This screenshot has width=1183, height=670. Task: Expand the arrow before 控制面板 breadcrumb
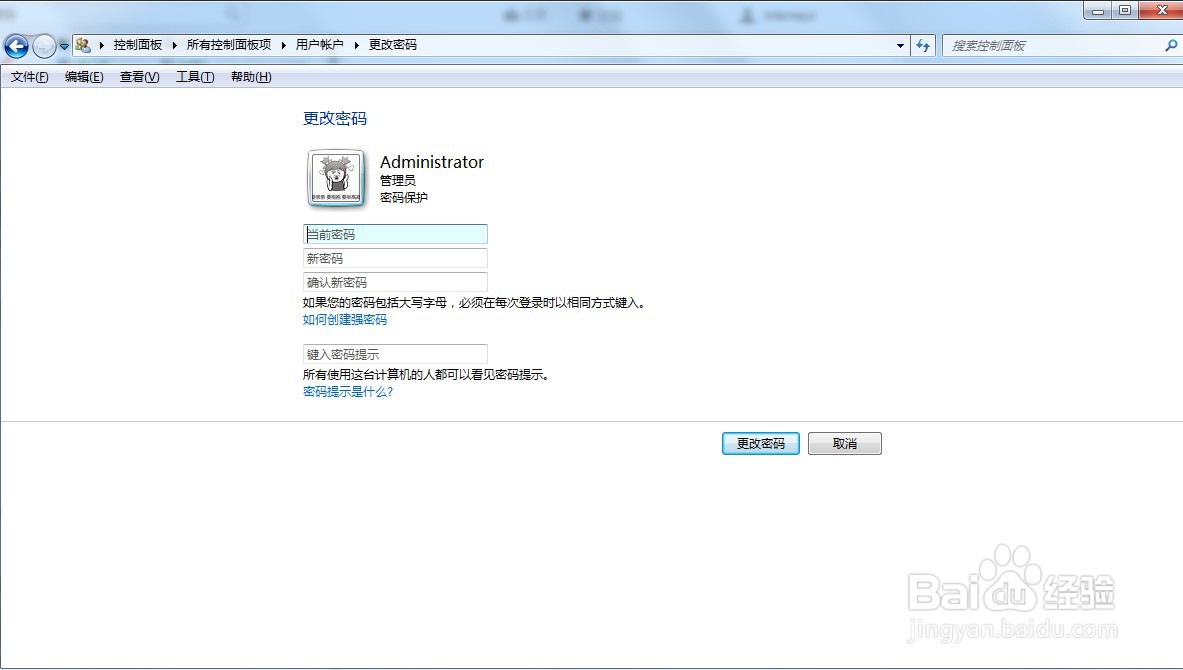click(102, 45)
